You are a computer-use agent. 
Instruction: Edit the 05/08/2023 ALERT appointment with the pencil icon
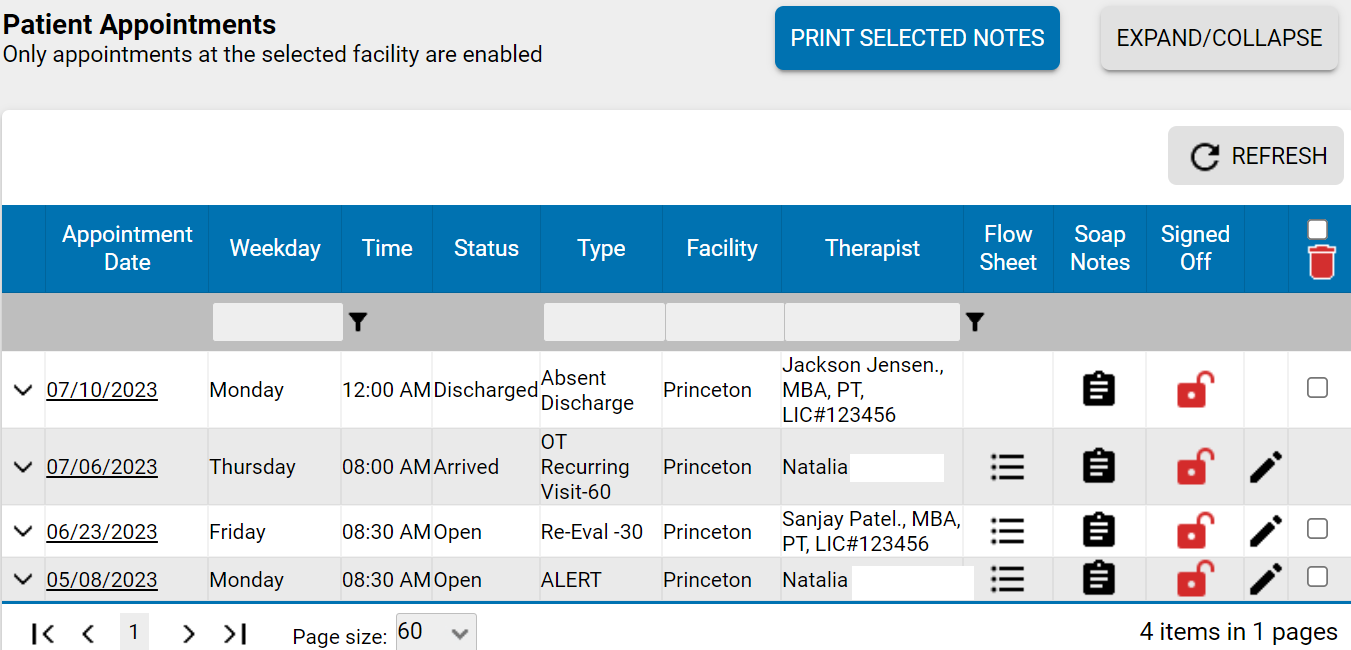tap(1265, 579)
